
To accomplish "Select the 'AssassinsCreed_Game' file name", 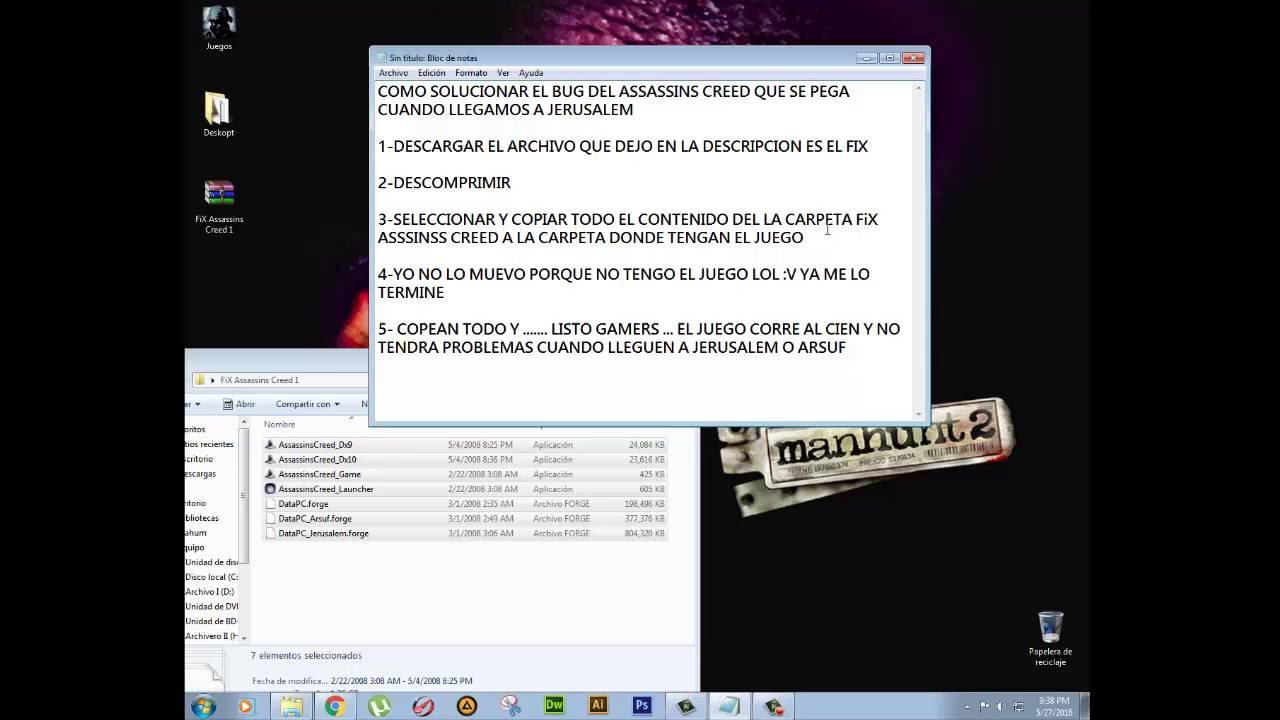I will [x=319, y=474].
